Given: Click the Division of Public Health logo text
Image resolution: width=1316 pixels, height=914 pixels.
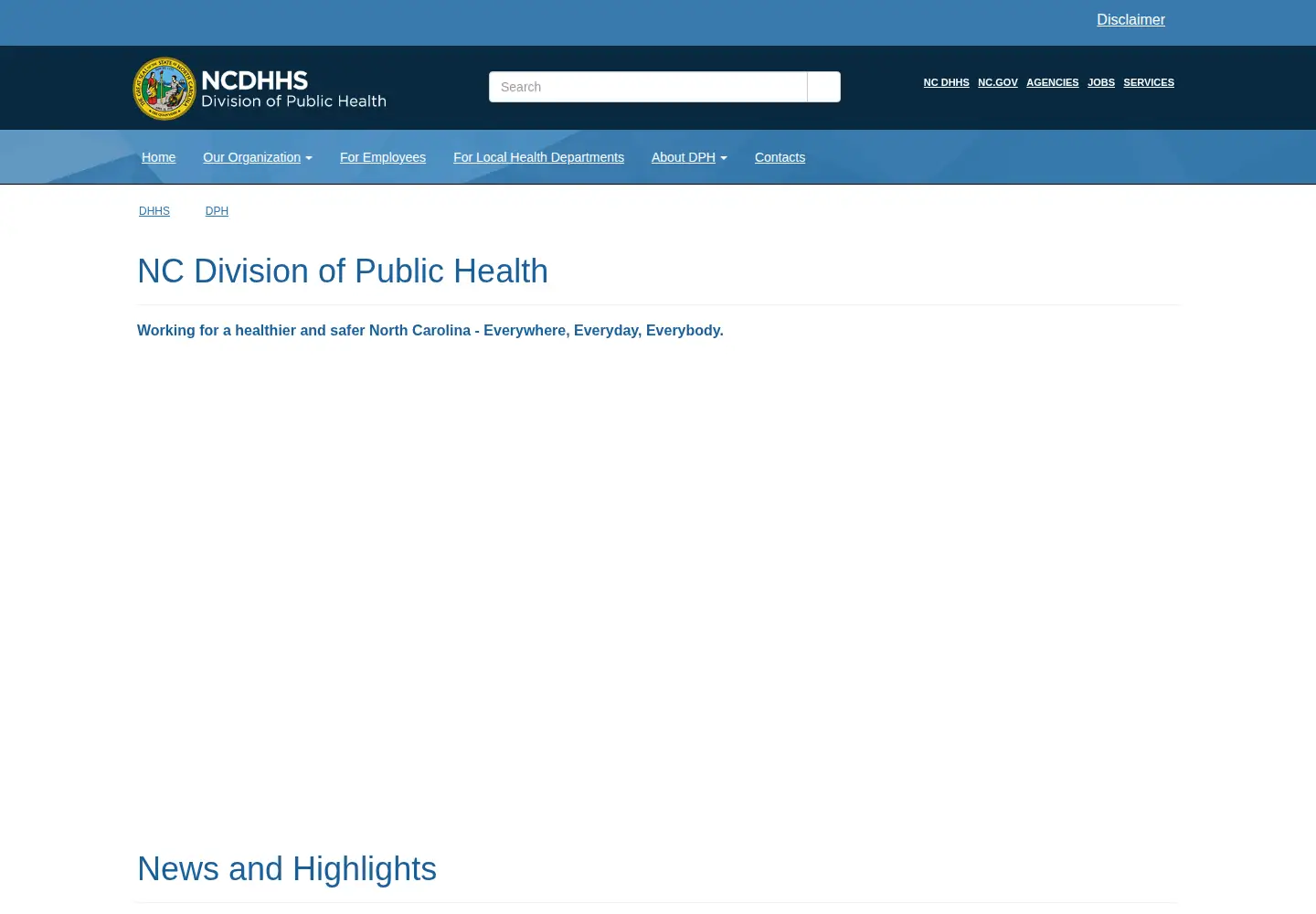Looking at the screenshot, I should [293, 101].
